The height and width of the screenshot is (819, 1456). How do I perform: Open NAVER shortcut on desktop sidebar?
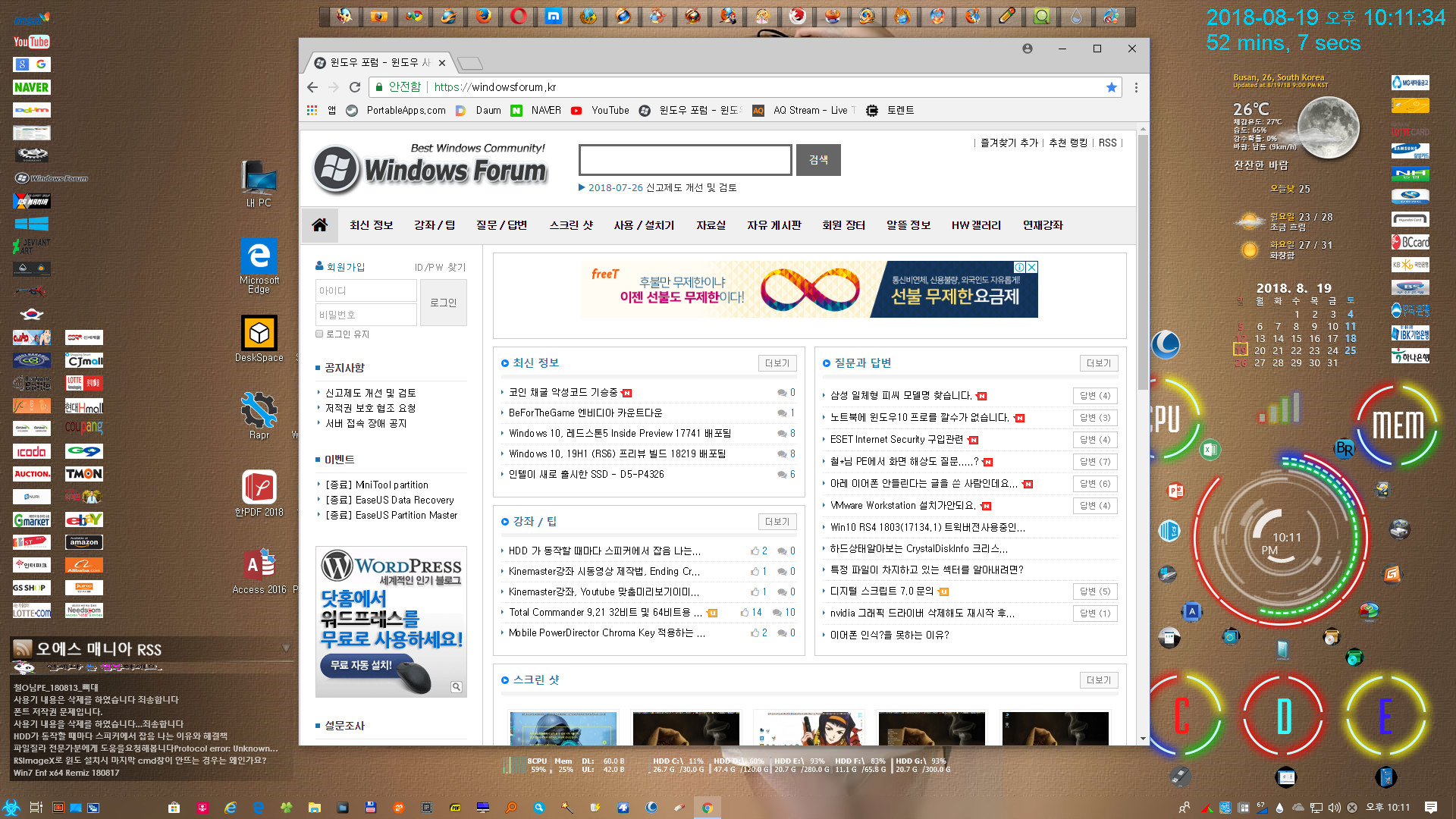[31, 87]
